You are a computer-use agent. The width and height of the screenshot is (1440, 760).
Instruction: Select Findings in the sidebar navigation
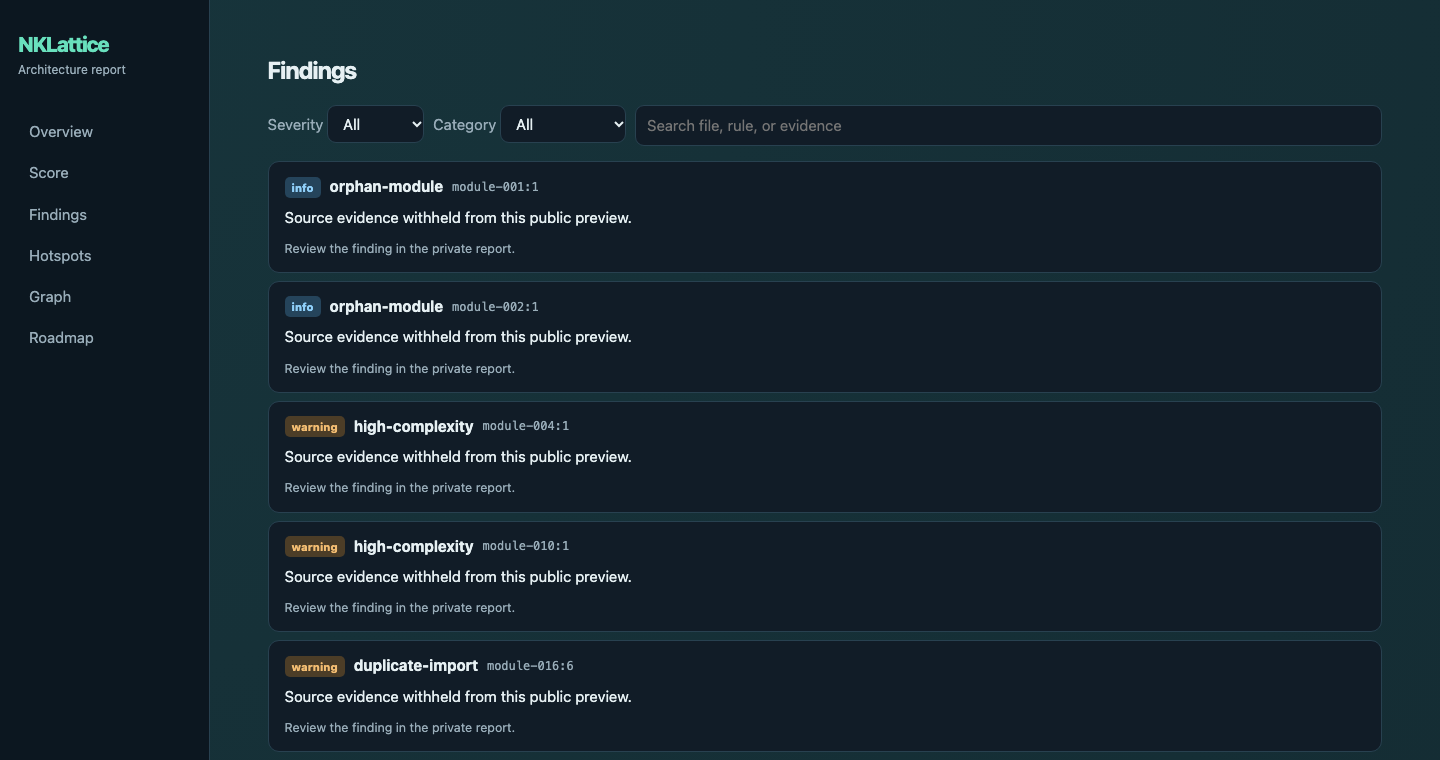pos(58,215)
